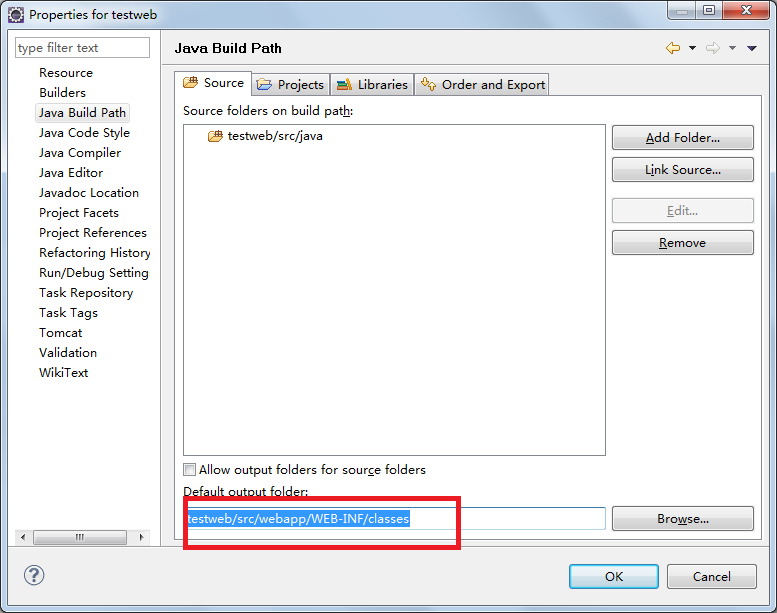Click the forward navigation arrow icon
This screenshot has width=777, height=613.
(713, 48)
